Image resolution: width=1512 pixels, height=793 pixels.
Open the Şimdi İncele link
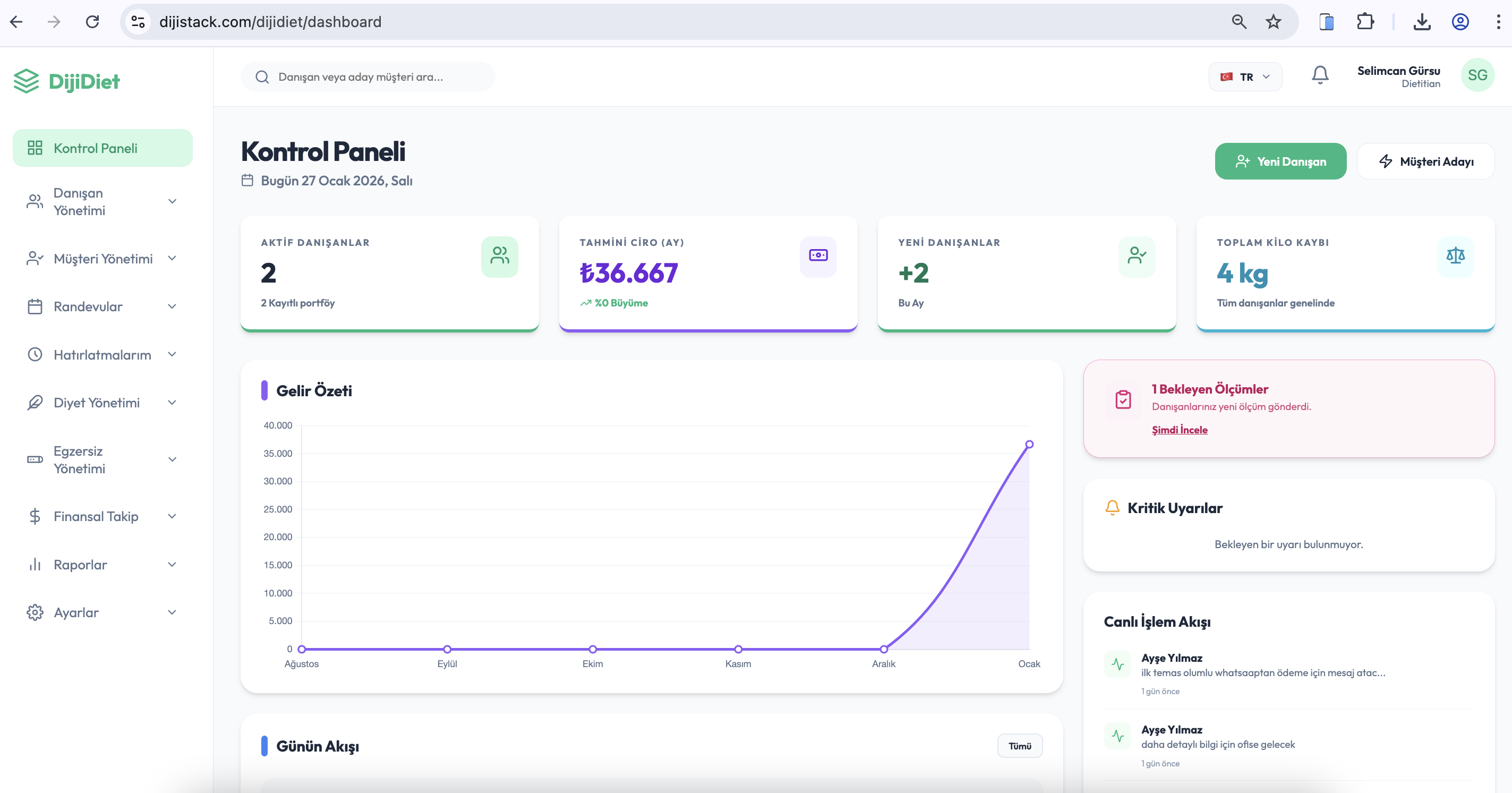click(1179, 429)
